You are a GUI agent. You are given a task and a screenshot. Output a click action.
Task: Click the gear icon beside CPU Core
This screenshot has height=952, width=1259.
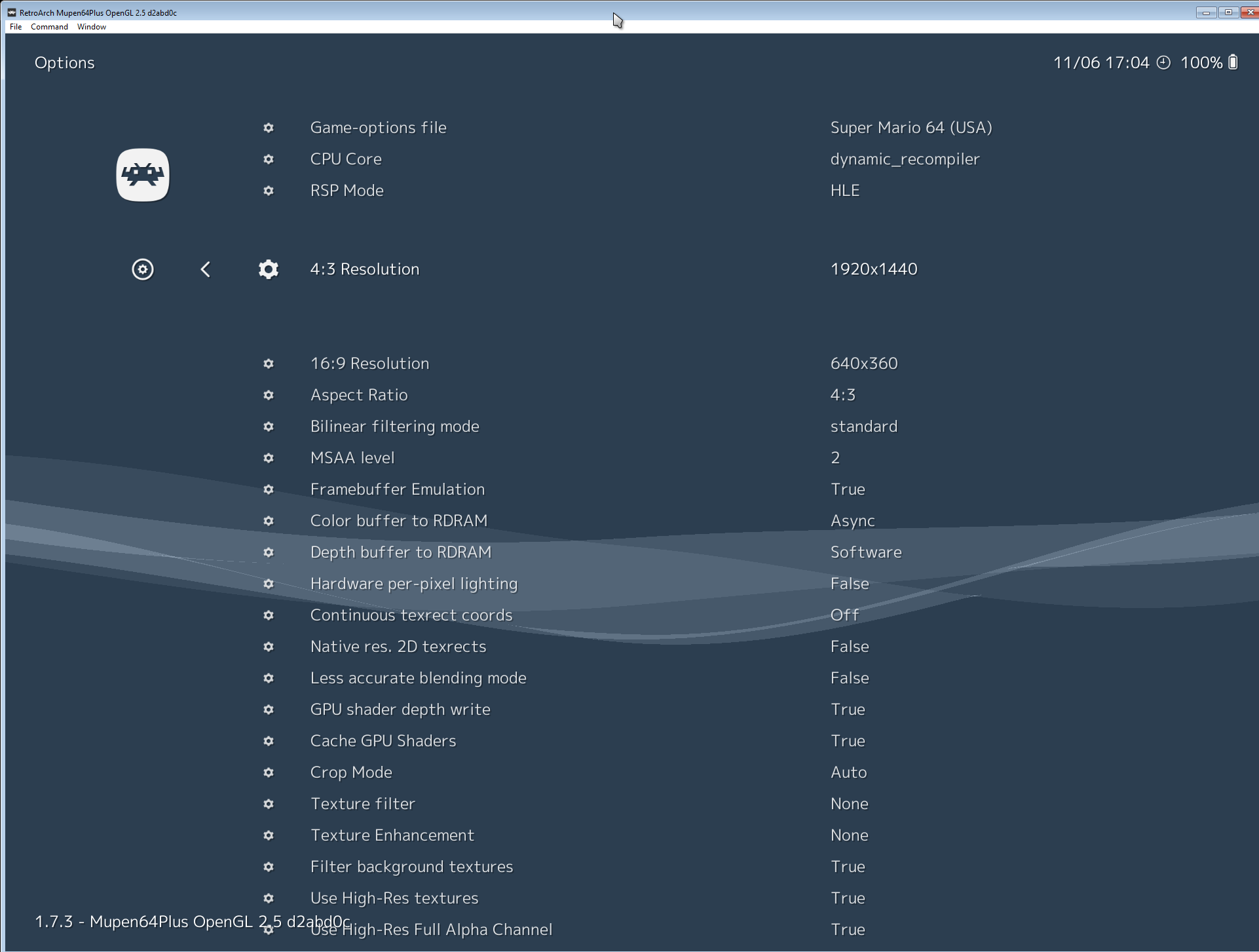[x=269, y=159]
